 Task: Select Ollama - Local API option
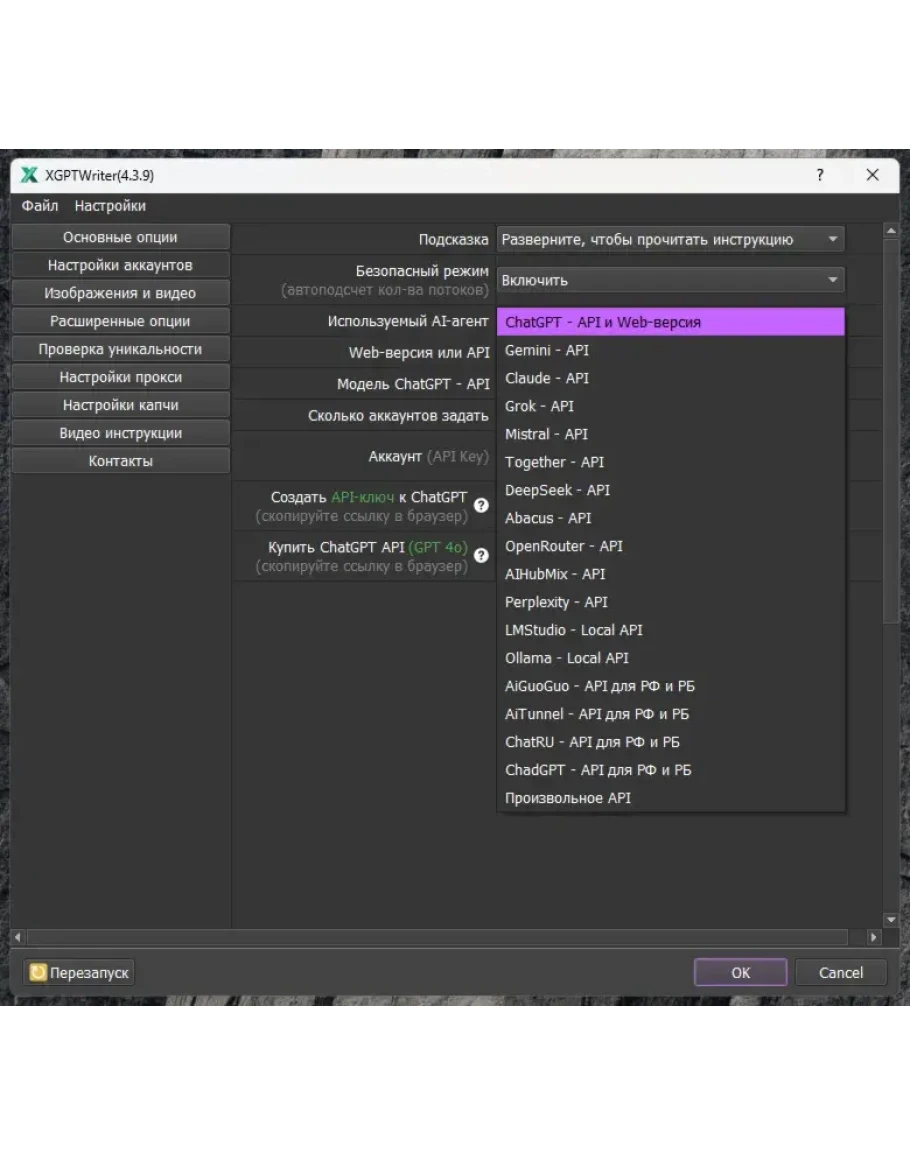[671, 658]
